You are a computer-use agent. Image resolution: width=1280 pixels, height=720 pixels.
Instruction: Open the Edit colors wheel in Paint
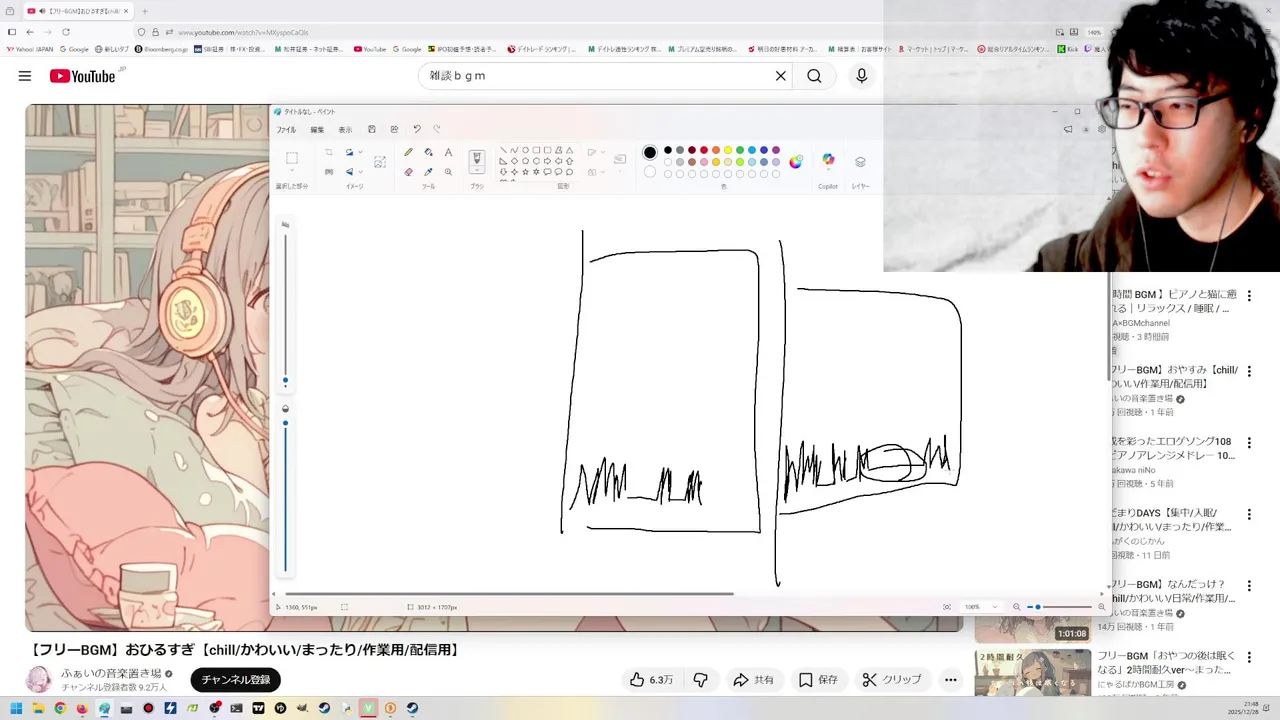point(795,162)
